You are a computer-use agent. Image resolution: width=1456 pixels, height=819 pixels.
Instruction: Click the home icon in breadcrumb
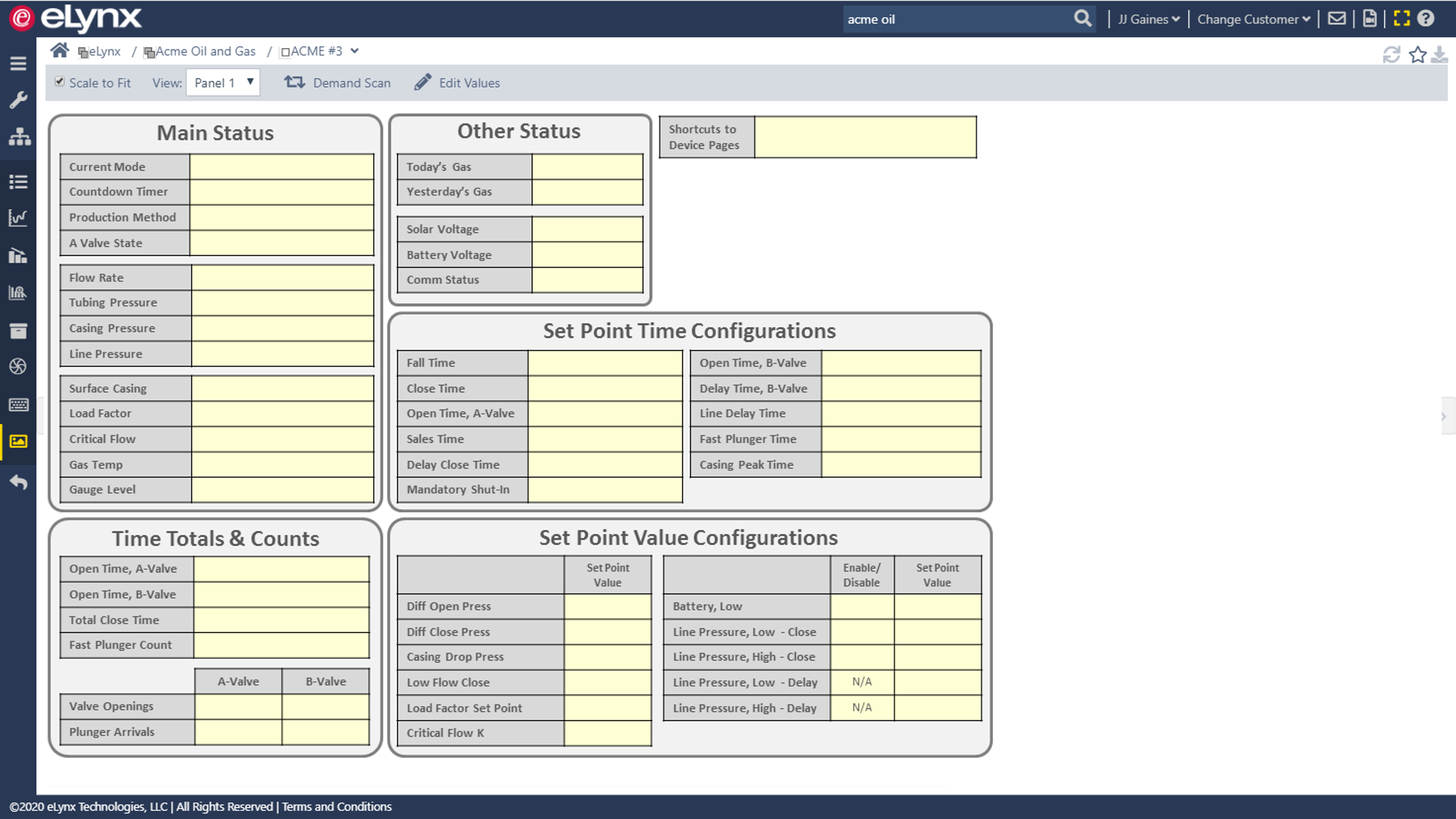59,51
